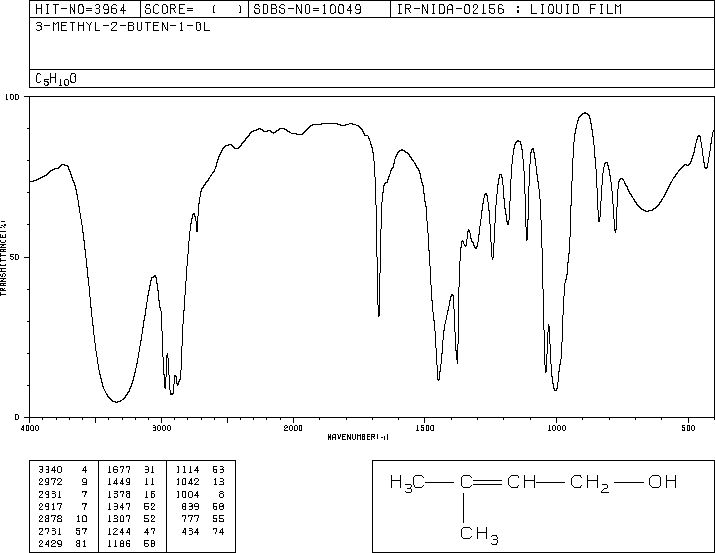Viewport: 715px width, 553px height.
Task: Select the 1677 entry in peak table
Action: (x=119, y=470)
